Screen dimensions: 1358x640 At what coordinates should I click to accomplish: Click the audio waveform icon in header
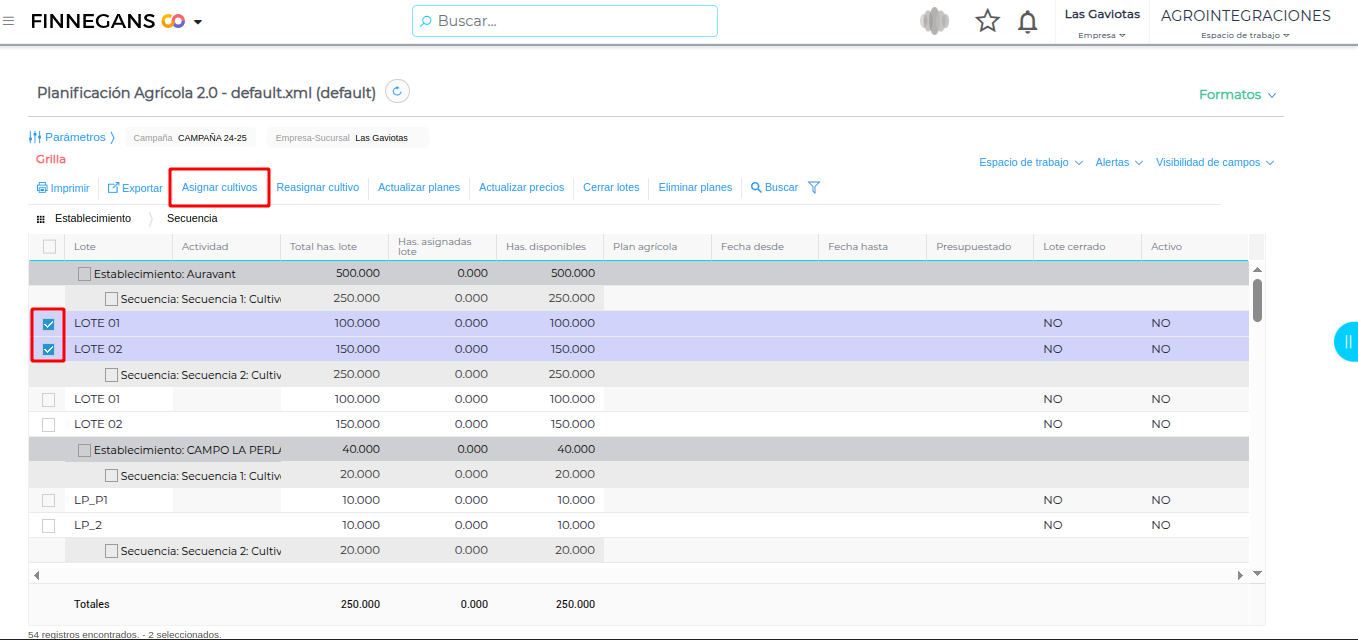(x=934, y=21)
